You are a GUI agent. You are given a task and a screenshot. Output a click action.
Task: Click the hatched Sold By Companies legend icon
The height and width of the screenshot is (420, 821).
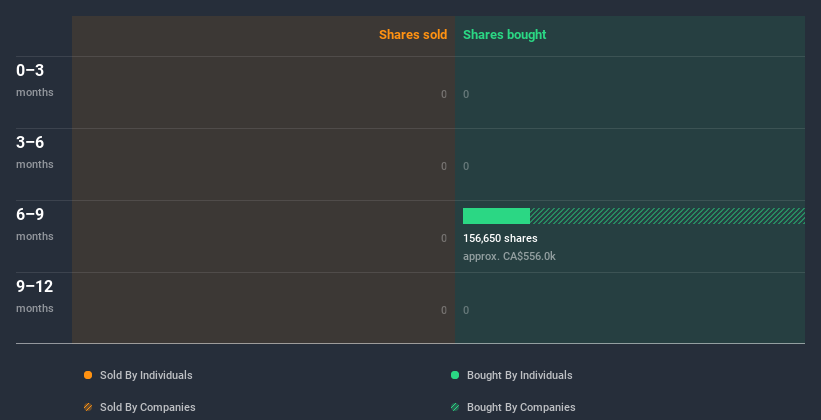coord(88,407)
